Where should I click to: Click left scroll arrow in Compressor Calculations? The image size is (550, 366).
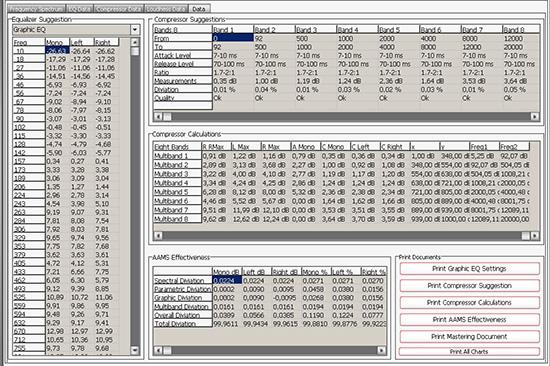[158, 235]
